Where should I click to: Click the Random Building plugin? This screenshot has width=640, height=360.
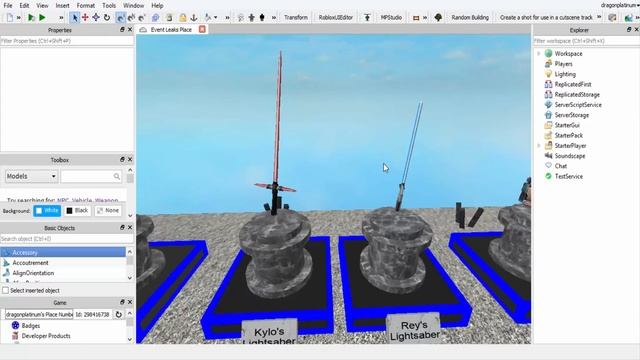[470, 18]
